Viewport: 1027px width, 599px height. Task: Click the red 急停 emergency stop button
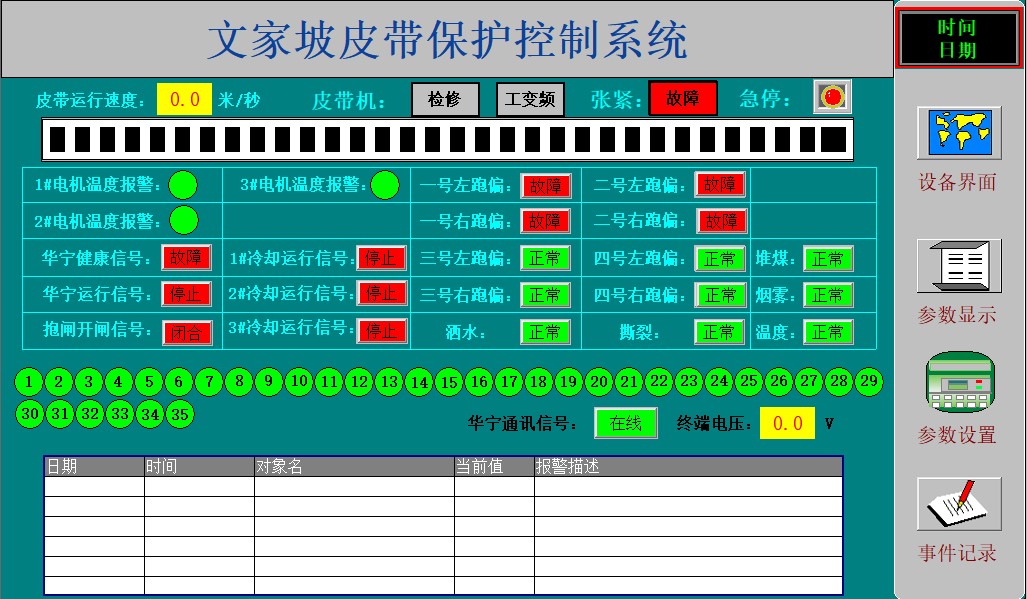[x=832, y=98]
